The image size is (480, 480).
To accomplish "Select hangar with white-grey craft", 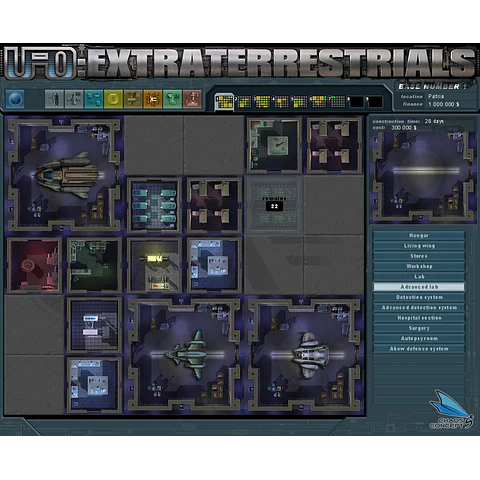I will click(x=304, y=355).
